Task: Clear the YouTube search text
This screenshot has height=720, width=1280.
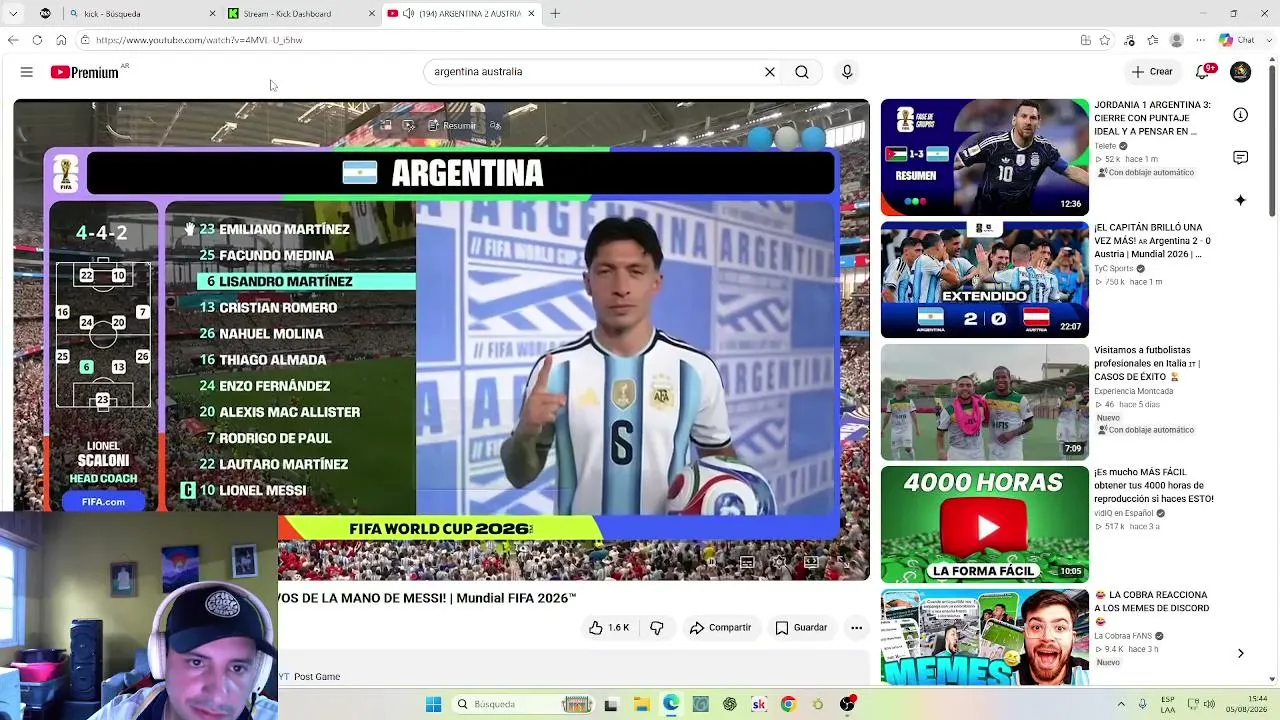Action: (770, 72)
